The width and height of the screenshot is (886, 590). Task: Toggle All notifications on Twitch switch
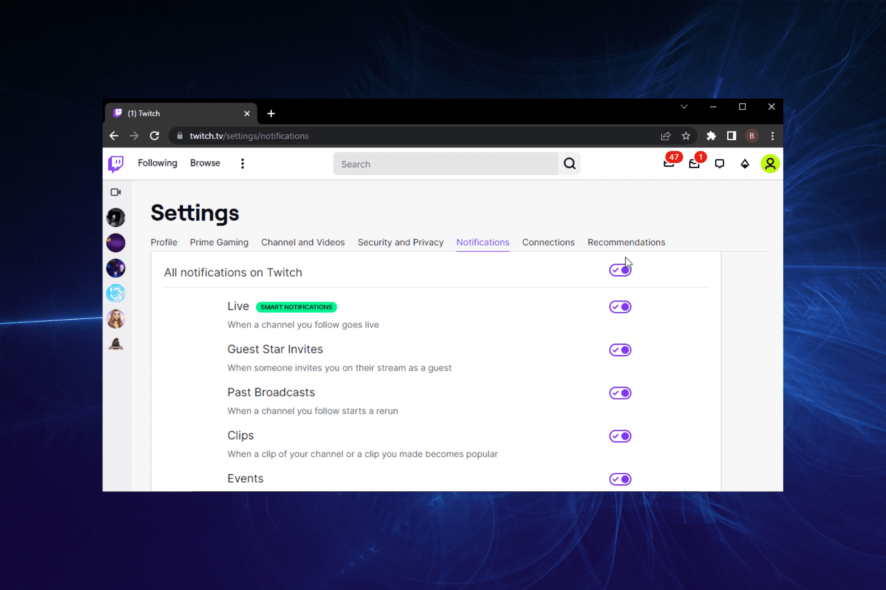pos(620,270)
